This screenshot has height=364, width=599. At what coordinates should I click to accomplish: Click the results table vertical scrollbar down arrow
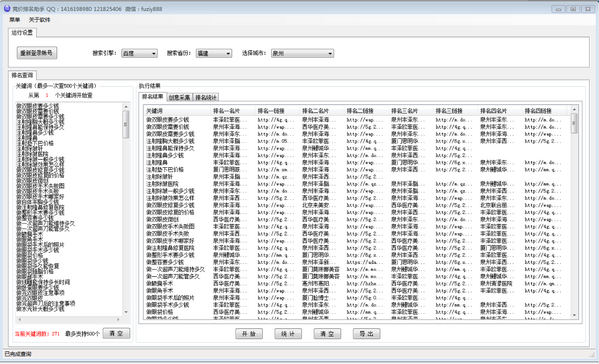574,315
